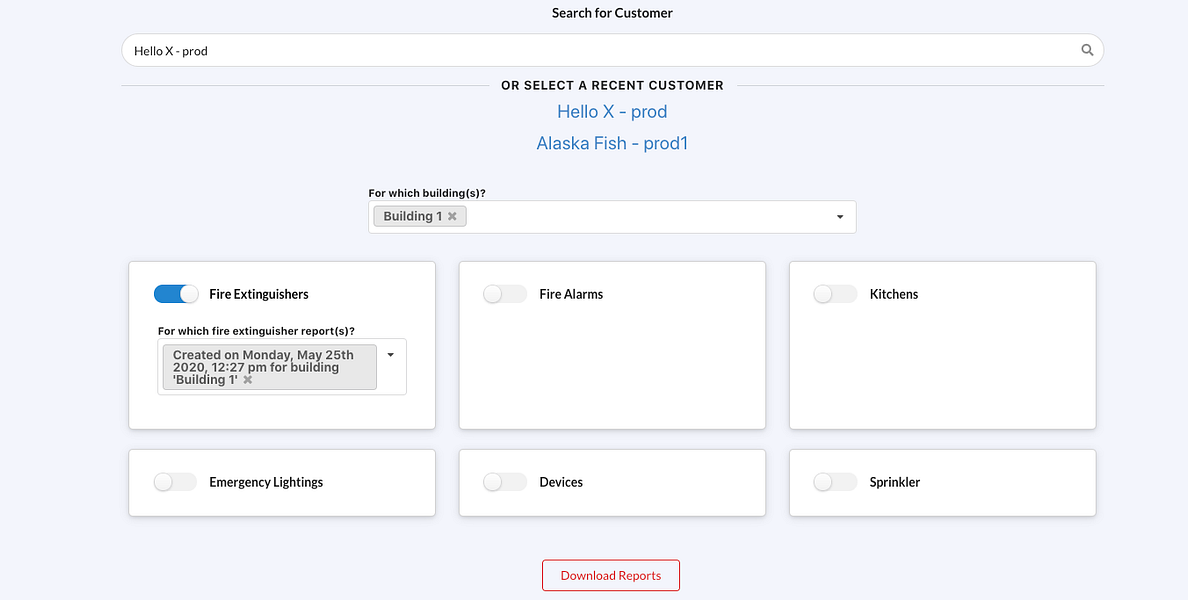The width and height of the screenshot is (1188, 600).
Task: Click the 'Search for Customer' heading
Action: tap(612, 13)
